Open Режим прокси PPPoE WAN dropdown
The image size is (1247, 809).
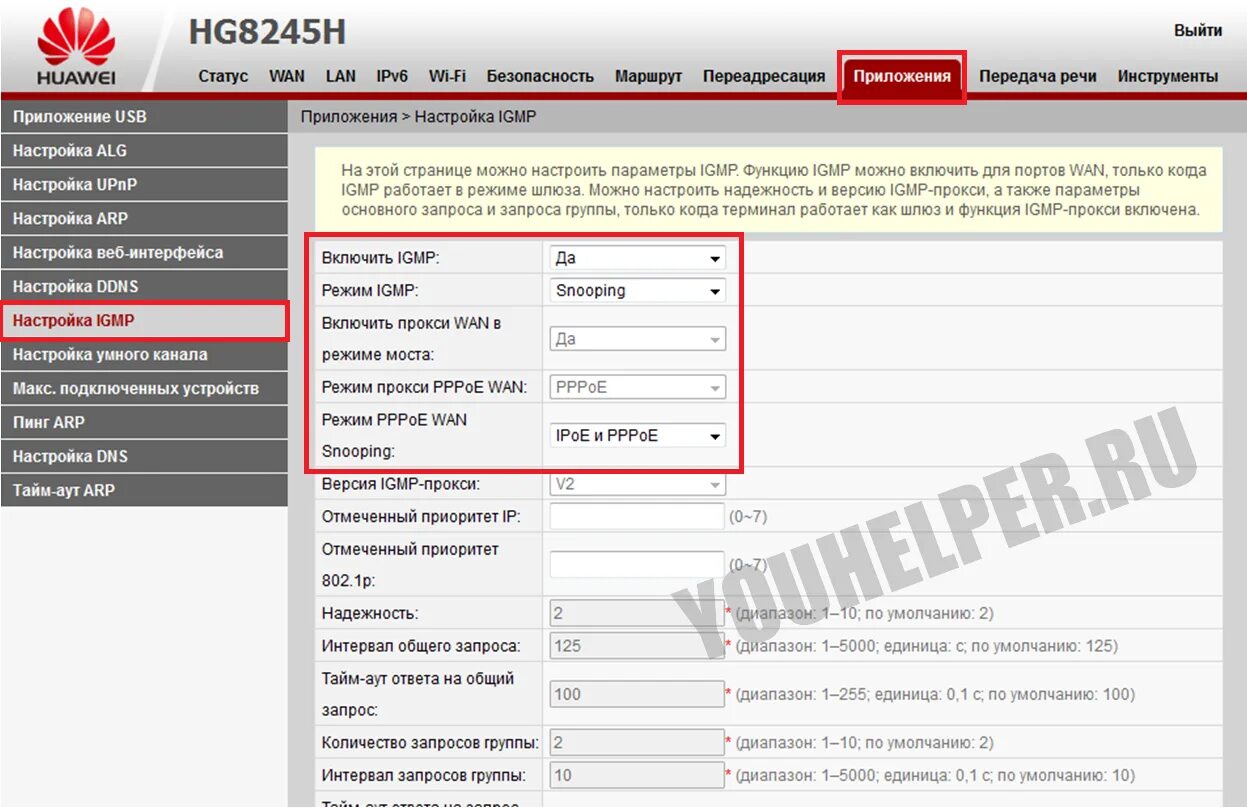click(x=637, y=387)
